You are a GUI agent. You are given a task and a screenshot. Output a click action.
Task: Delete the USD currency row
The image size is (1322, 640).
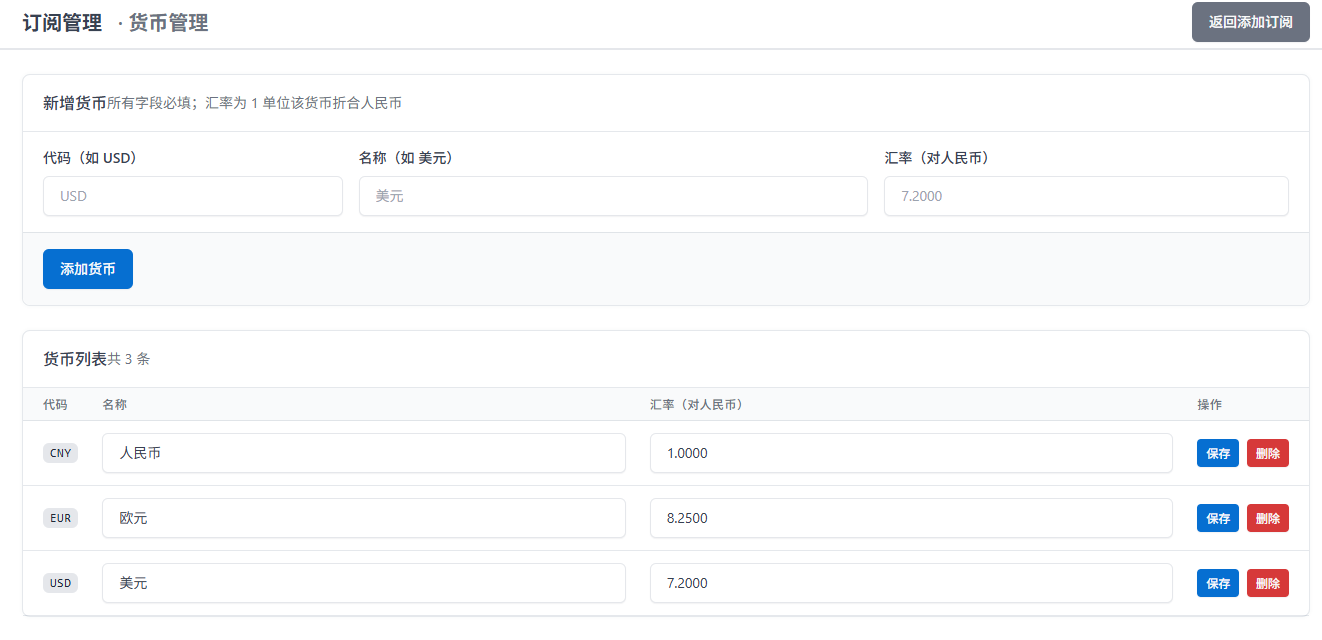pyautogui.click(x=1267, y=583)
